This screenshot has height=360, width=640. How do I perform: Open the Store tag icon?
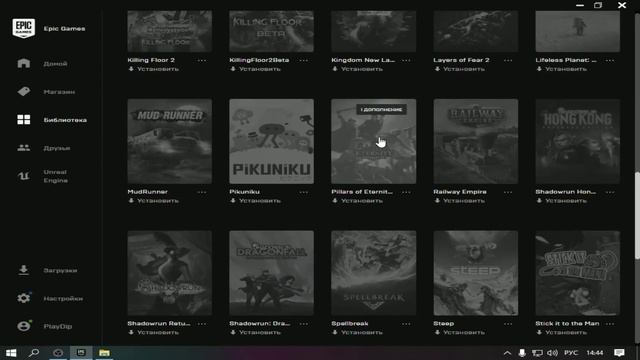coord(24,91)
